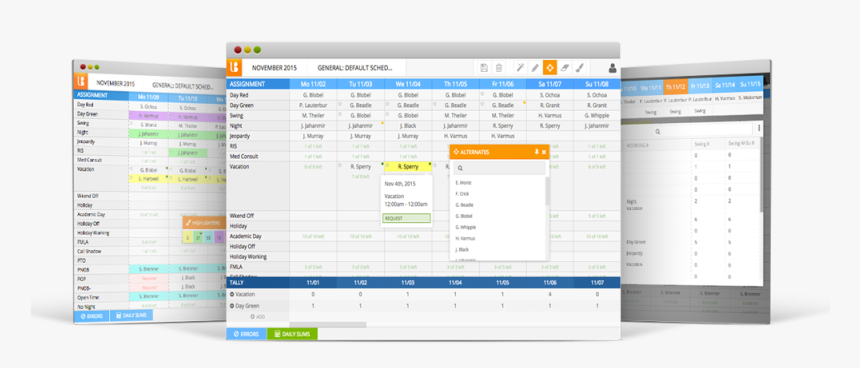Click the trash delete icon in toolbar
The image size is (860, 368).
499,68
